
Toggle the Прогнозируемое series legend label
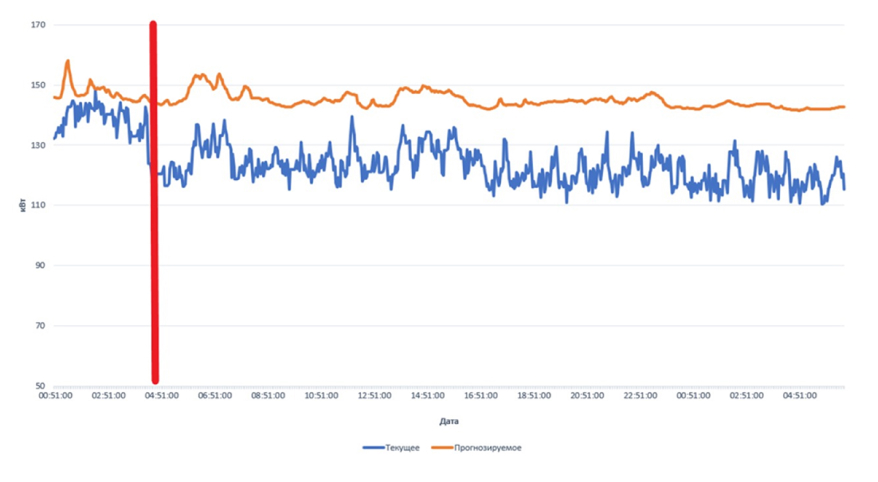[490, 448]
